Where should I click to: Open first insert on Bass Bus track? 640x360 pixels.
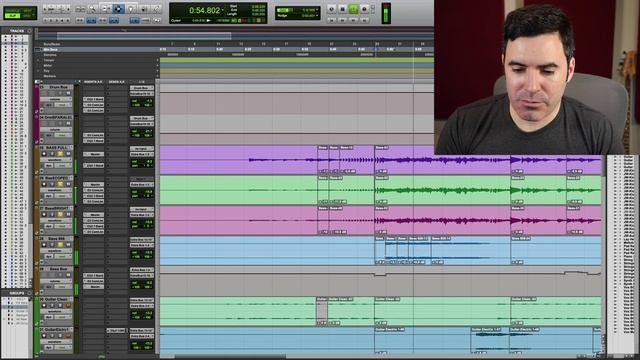(93, 276)
